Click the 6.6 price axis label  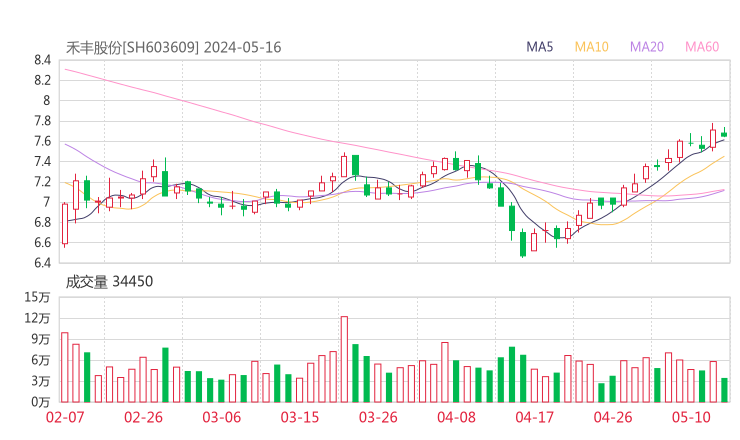(x=42, y=243)
